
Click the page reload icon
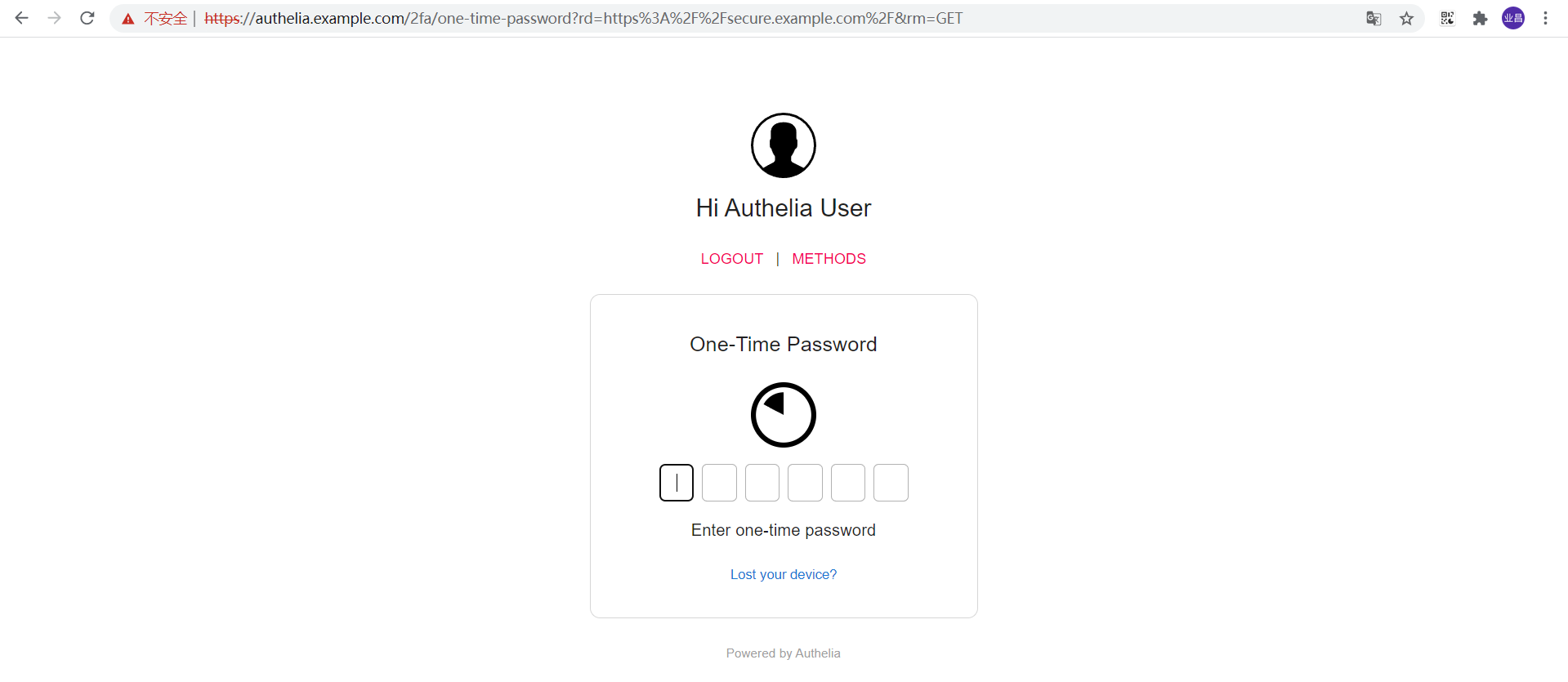pos(87,18)
